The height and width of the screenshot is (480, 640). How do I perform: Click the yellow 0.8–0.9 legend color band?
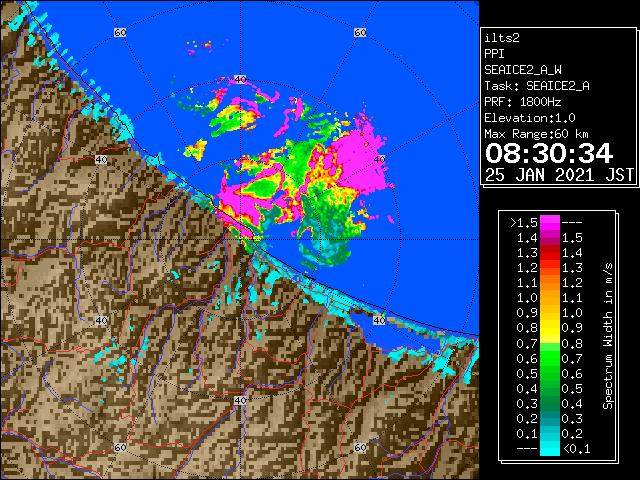point(550,328)
